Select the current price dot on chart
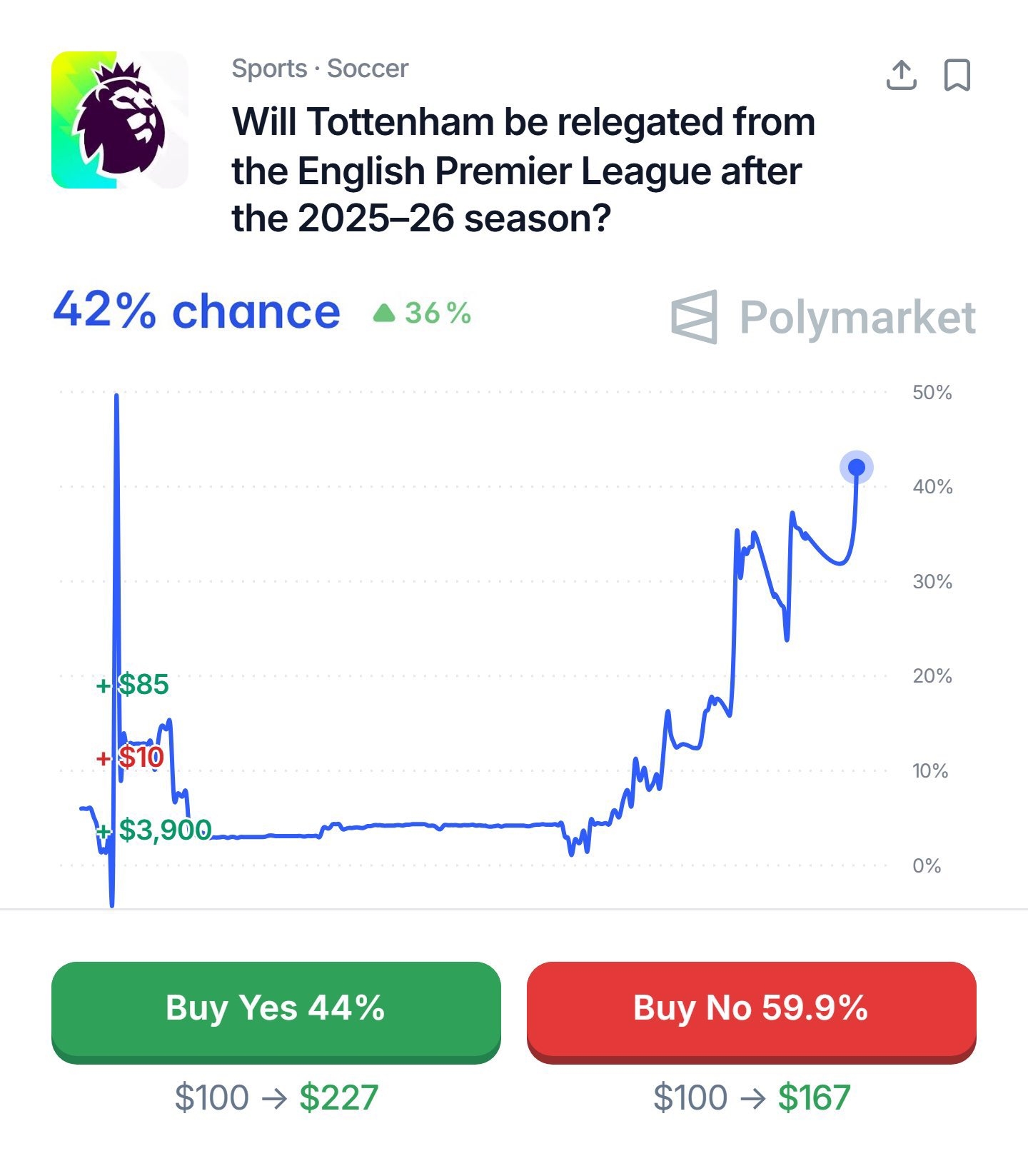 [x=856, y=468]
